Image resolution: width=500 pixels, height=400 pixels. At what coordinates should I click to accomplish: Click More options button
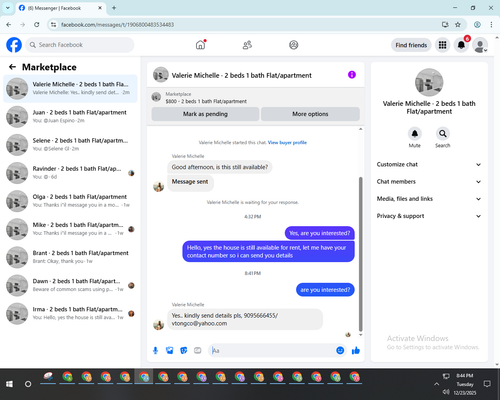(x=310, y=114)
